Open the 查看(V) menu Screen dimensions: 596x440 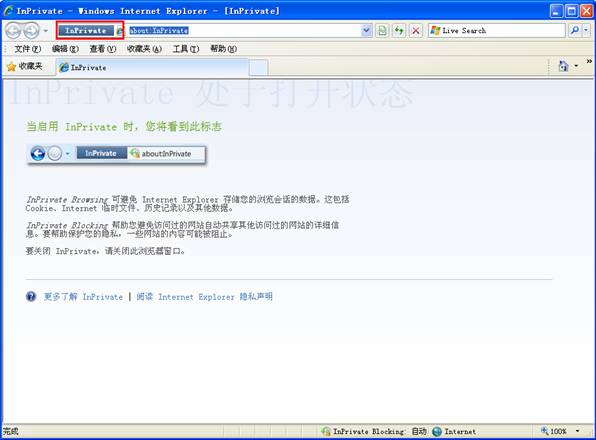[x=103, y=49]
